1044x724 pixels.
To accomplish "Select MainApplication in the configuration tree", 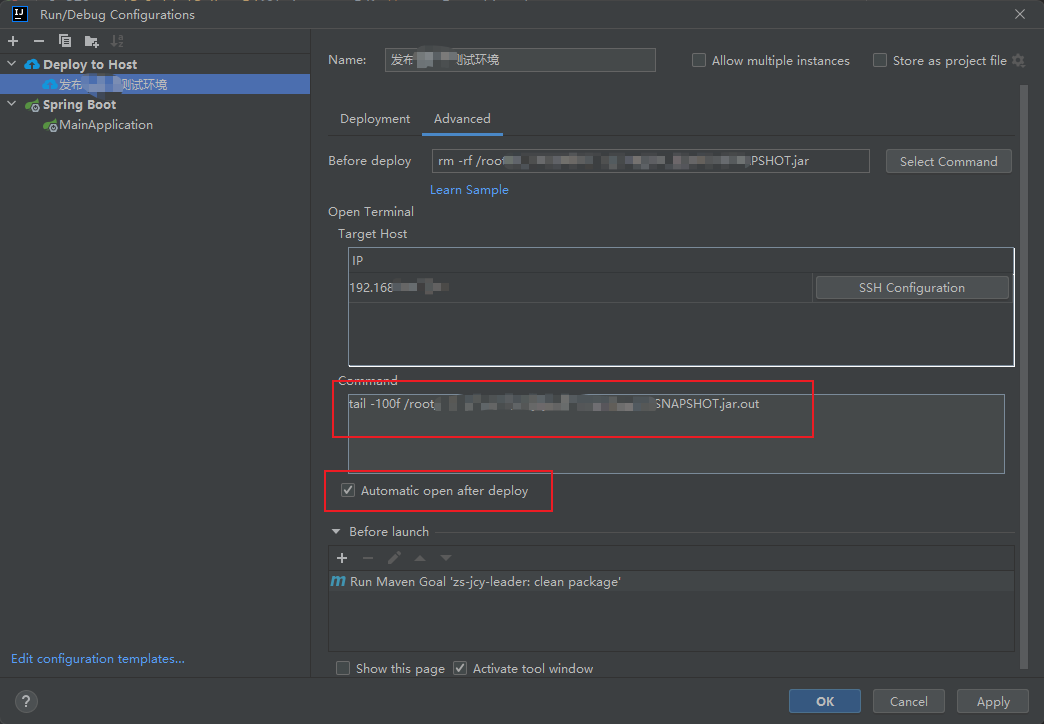I will coord(105,125).
